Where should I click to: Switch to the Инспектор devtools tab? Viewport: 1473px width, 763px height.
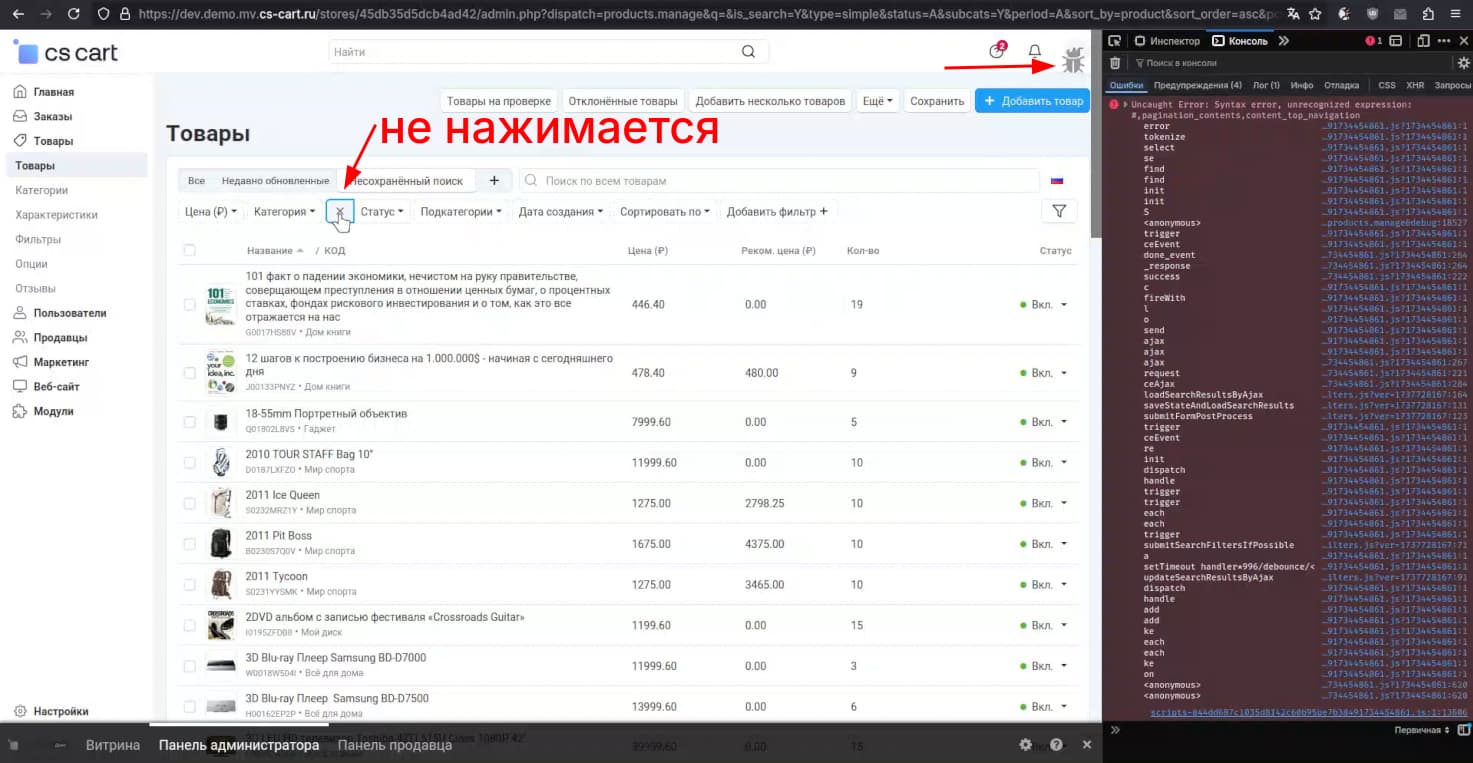[1167, 41]
